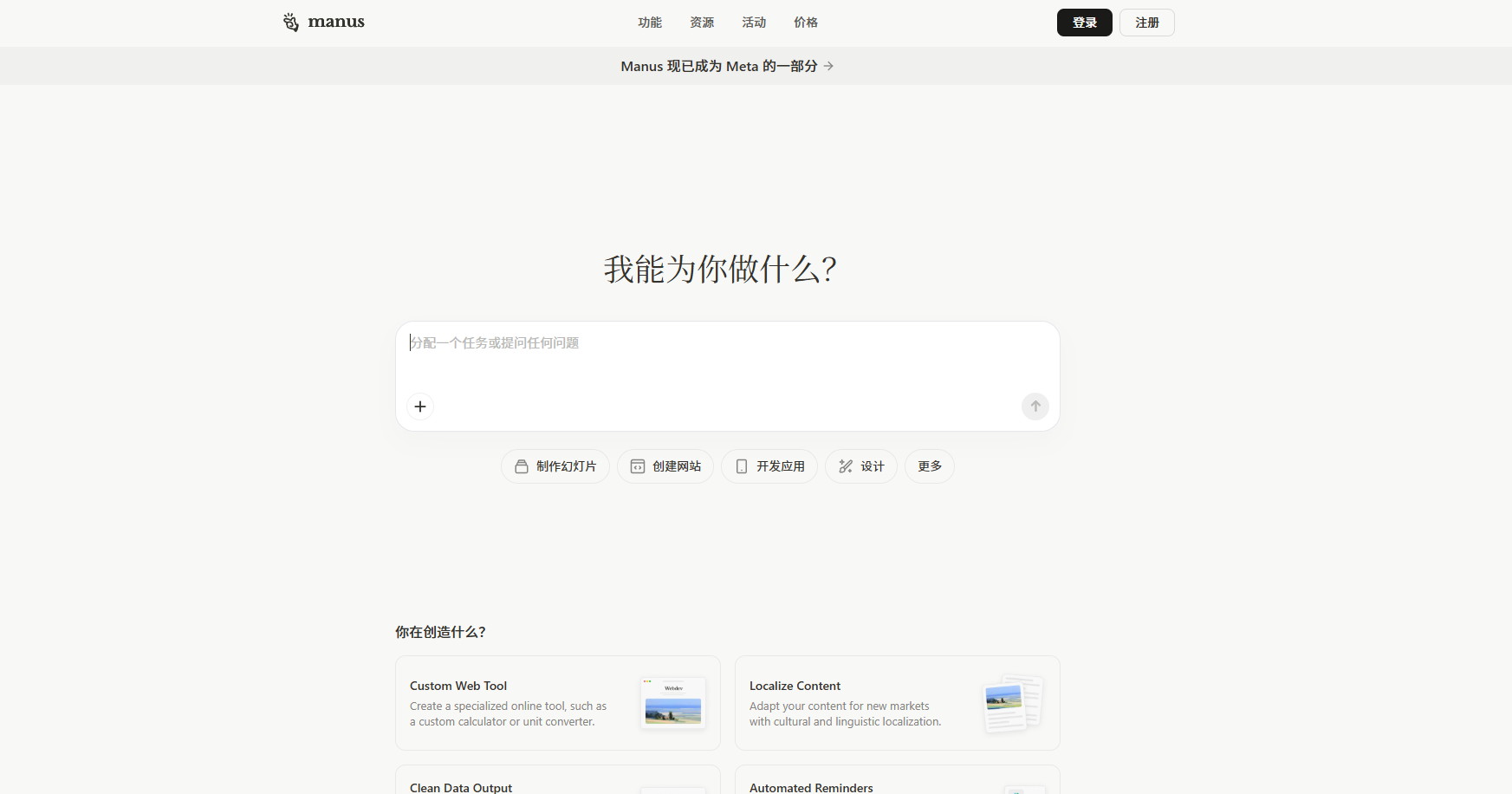Click the Localize Content card thumbnail

[x=1012, y=703]
